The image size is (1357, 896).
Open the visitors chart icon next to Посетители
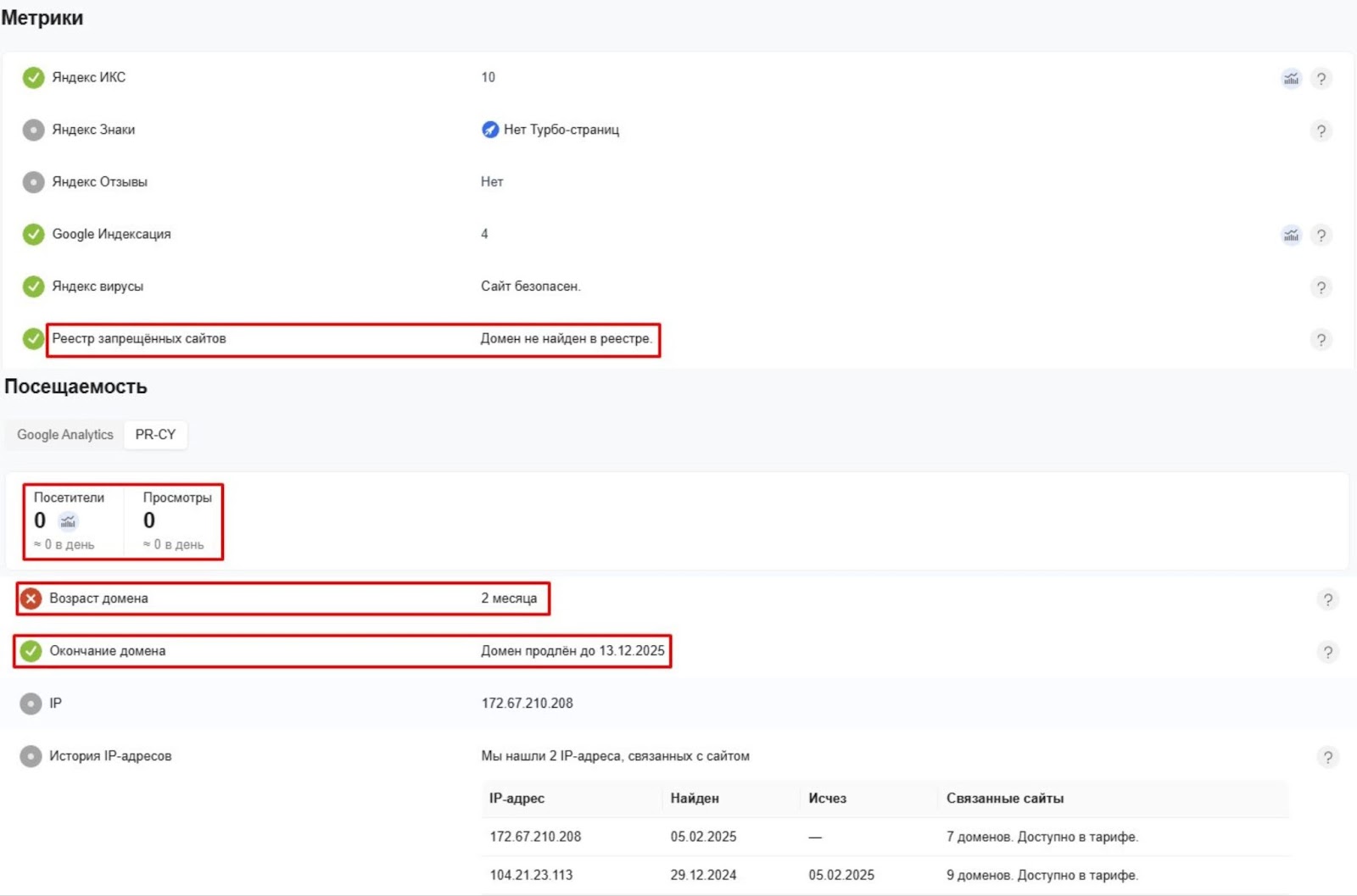[68, 521]
